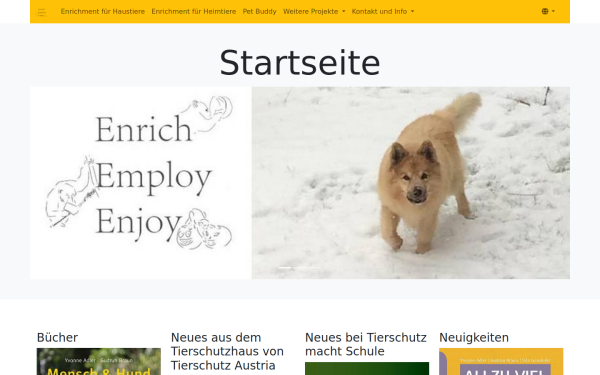Screen dimensions: 600x375
Task: Expand the Weitere Projekte dropdown menu
Action: (x=314, y=11)
